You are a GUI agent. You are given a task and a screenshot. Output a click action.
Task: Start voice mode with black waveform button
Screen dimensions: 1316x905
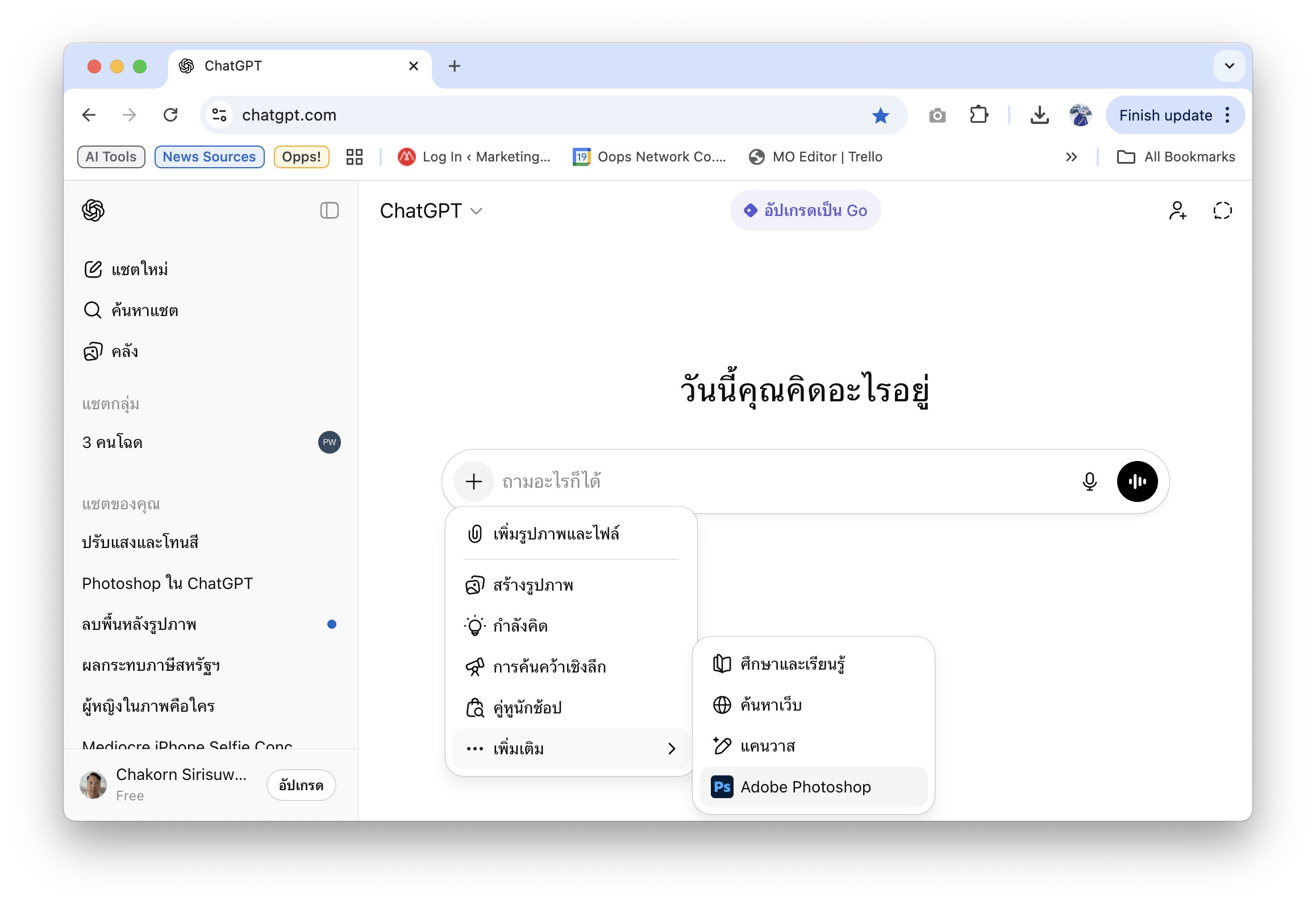point(1137,481)
